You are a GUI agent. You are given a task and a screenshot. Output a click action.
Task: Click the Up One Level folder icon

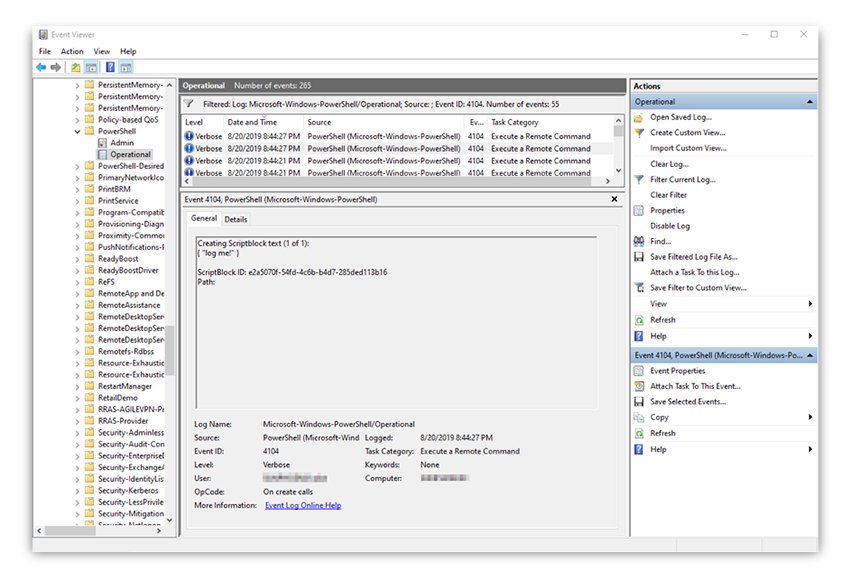point(76,67)
